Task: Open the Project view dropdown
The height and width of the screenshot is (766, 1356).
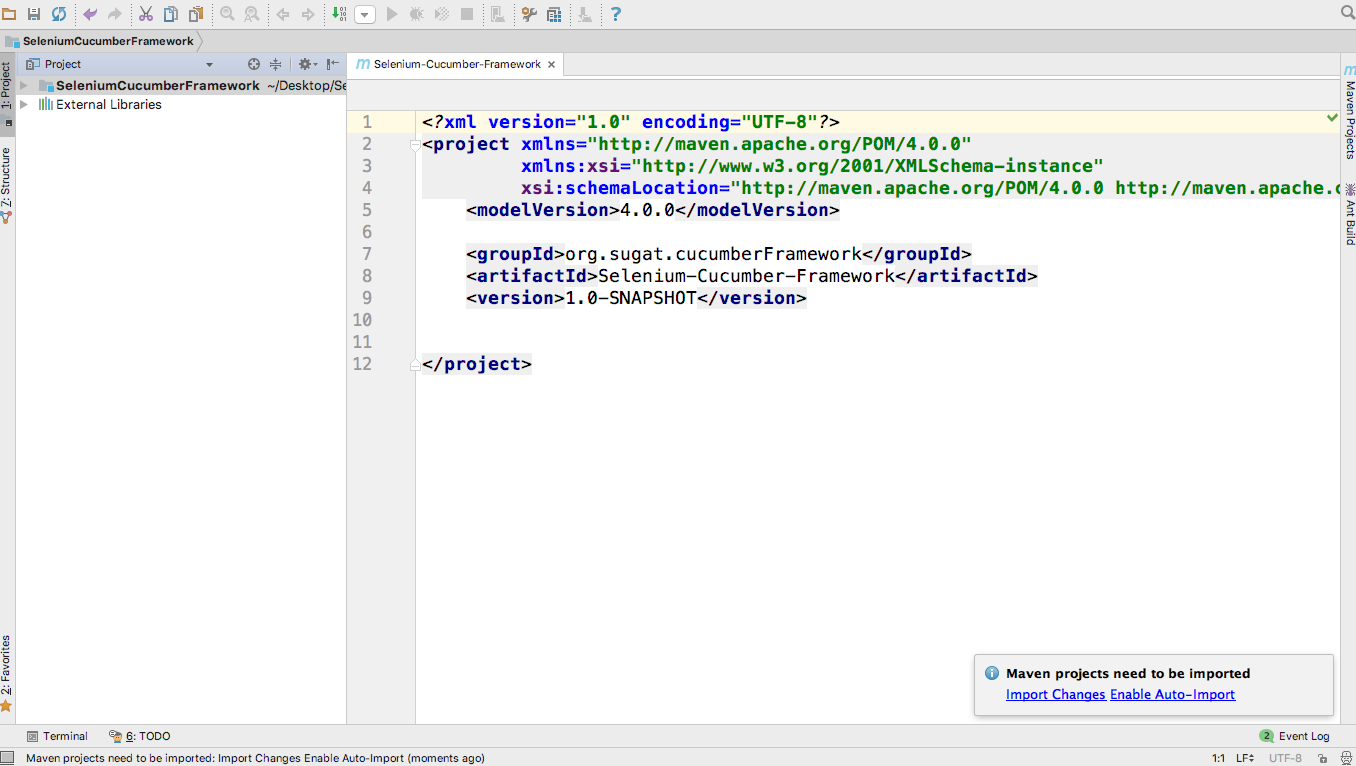Action: tap(209, 64)
